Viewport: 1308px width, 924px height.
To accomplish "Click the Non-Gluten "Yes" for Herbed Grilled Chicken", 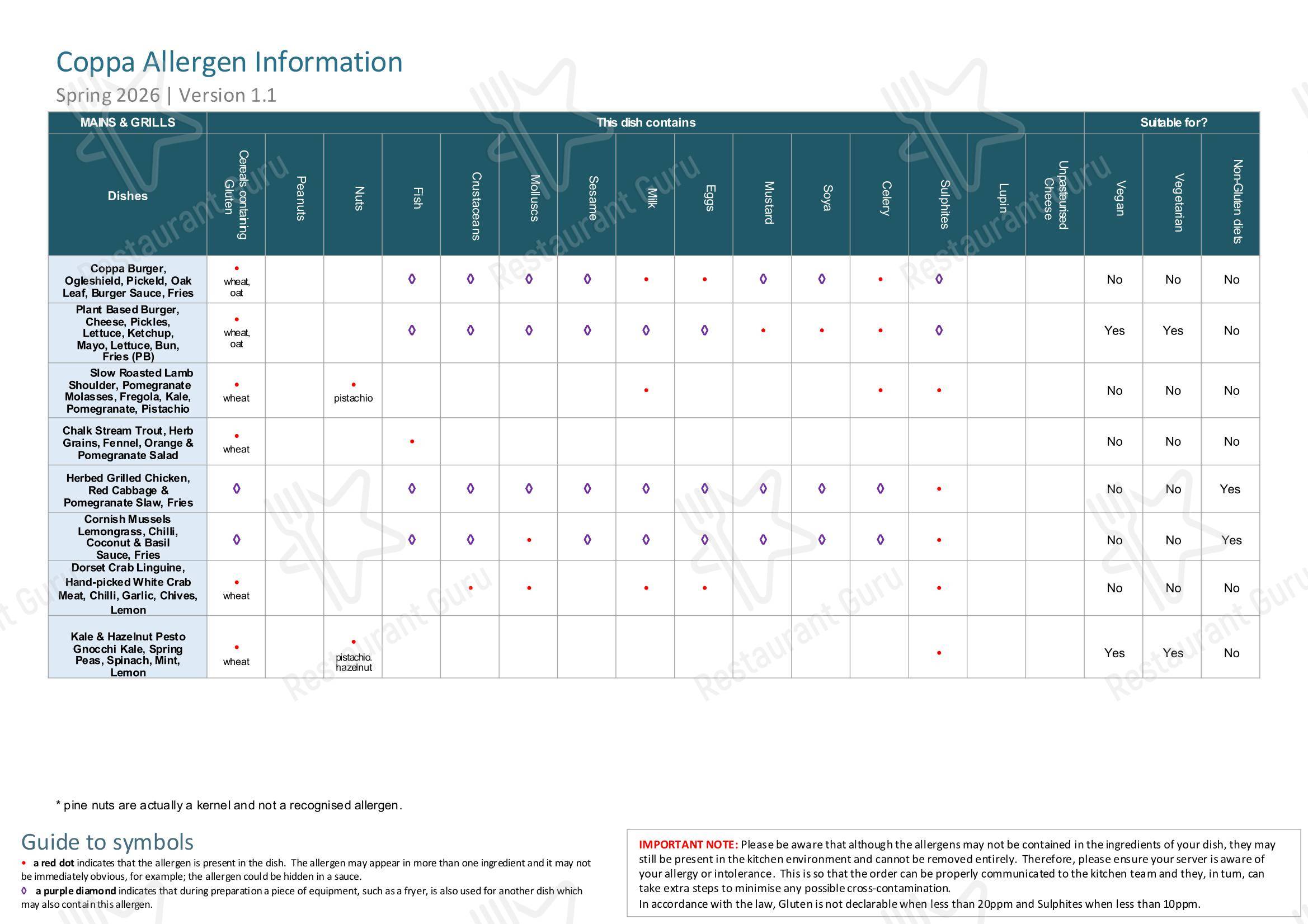I will pos(1231,489).
